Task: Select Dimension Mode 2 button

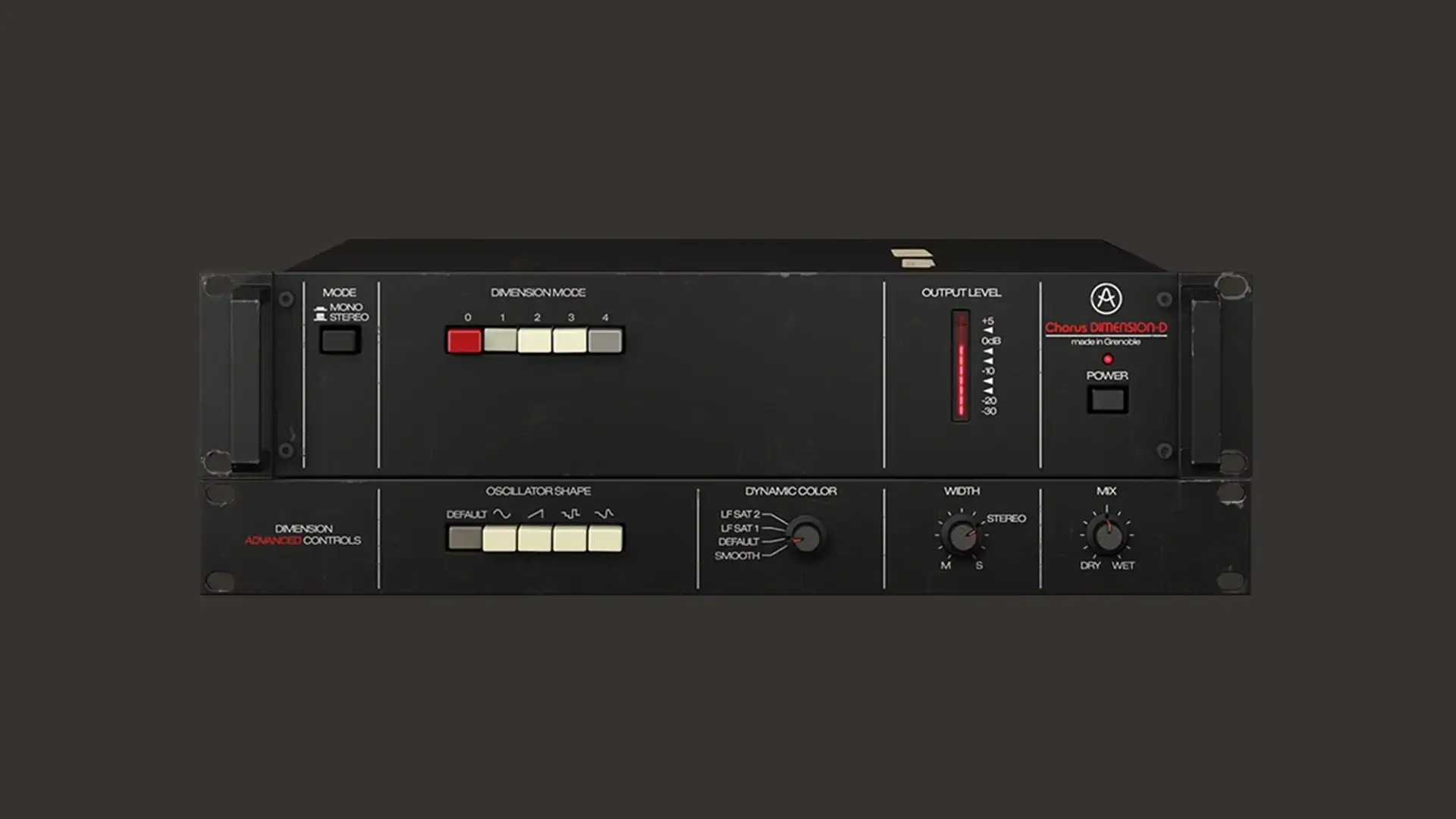Action: (x=535, y=340)
